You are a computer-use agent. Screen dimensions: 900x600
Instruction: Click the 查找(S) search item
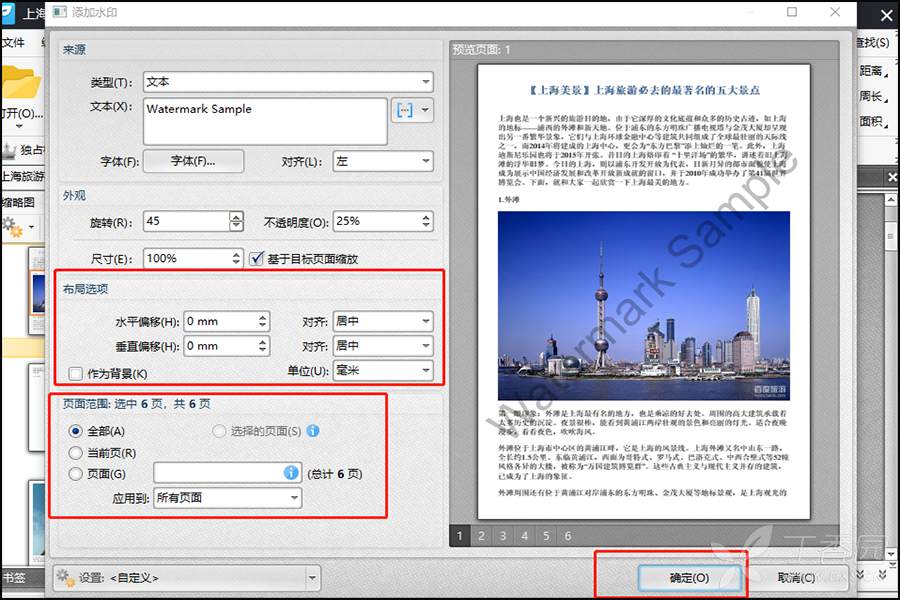click(x=873, y=42)
